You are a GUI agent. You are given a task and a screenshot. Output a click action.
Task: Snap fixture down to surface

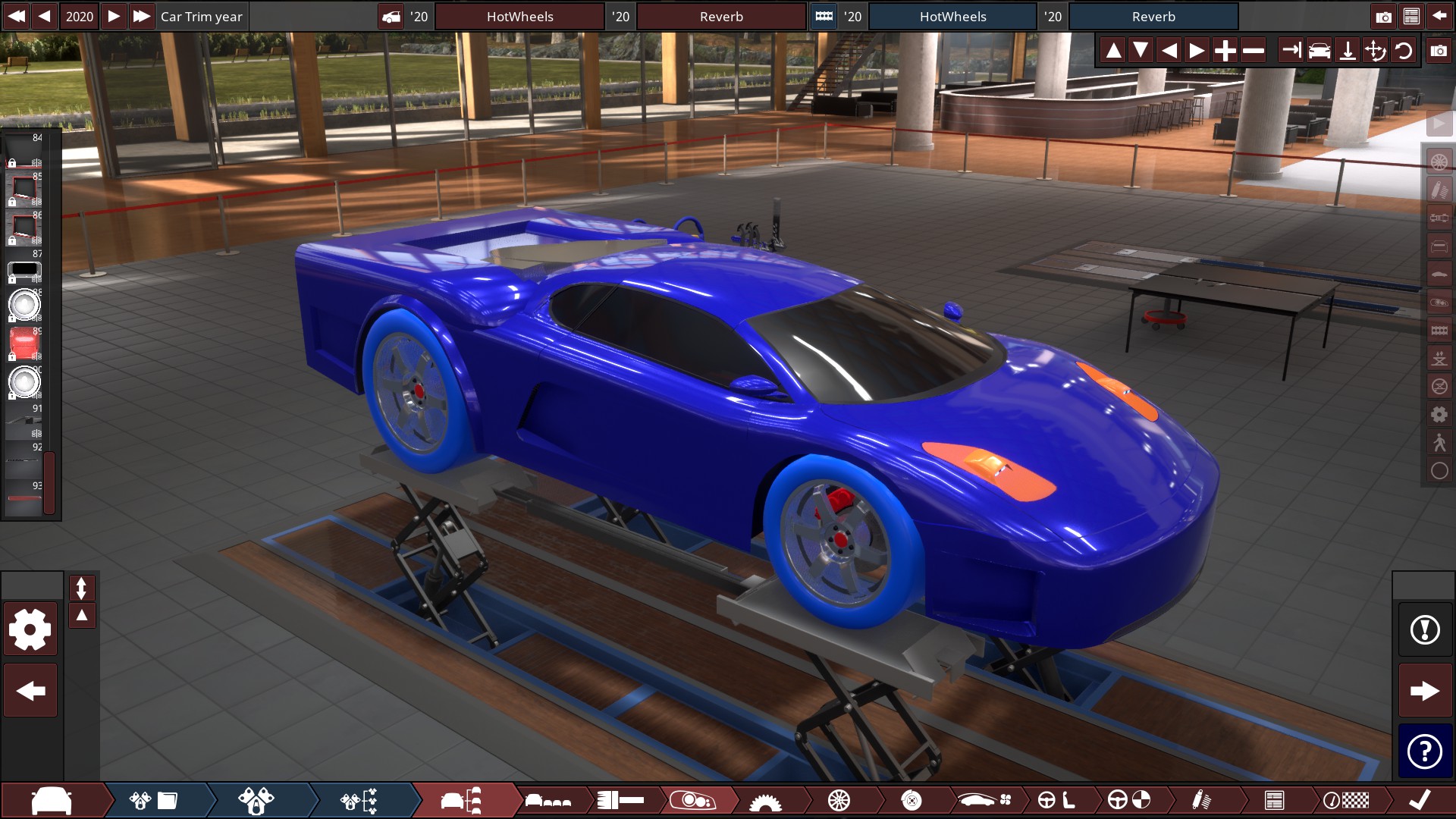[x=1348, y=51]
